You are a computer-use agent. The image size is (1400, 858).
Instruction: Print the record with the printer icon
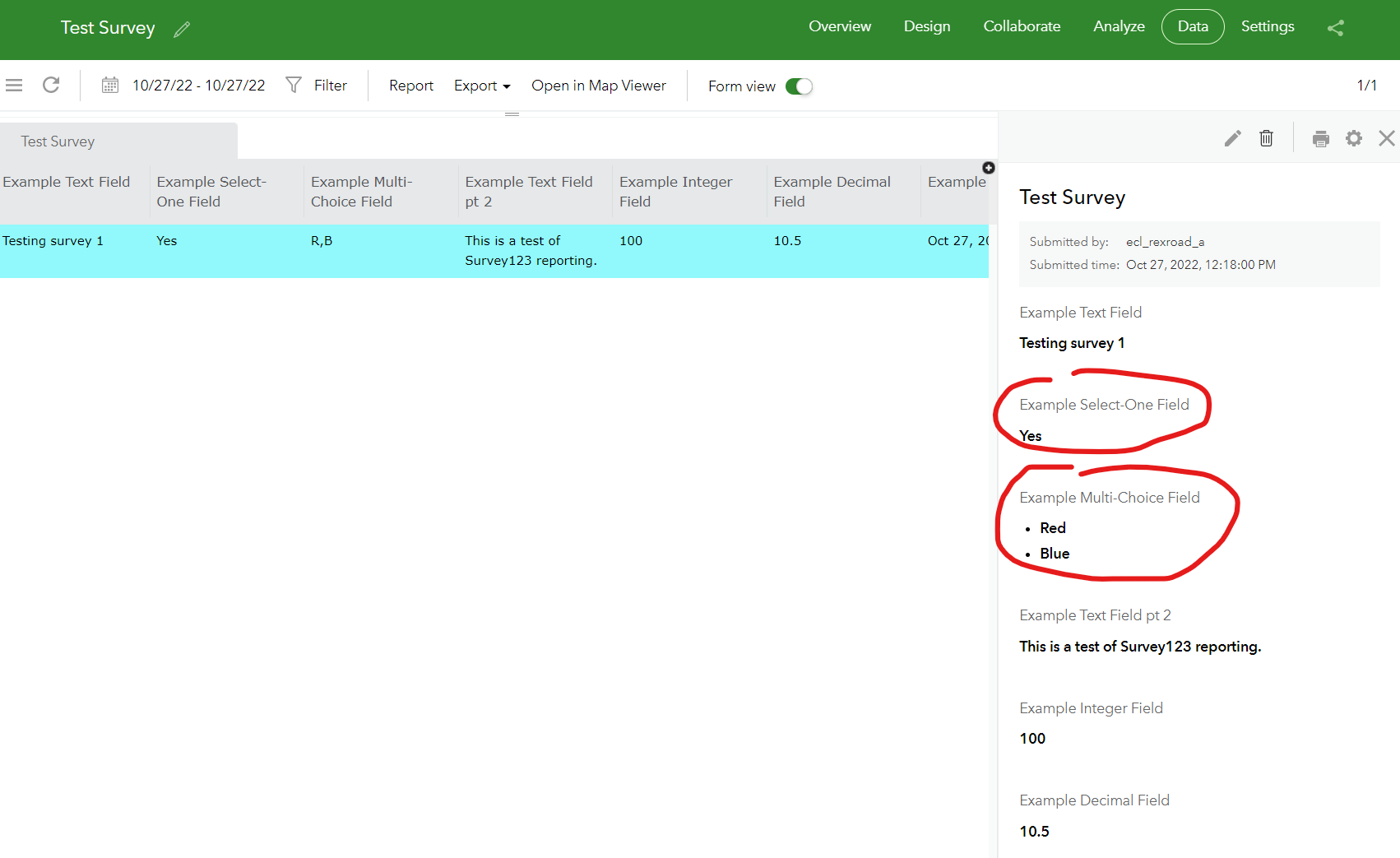[x=1321, y=138]
